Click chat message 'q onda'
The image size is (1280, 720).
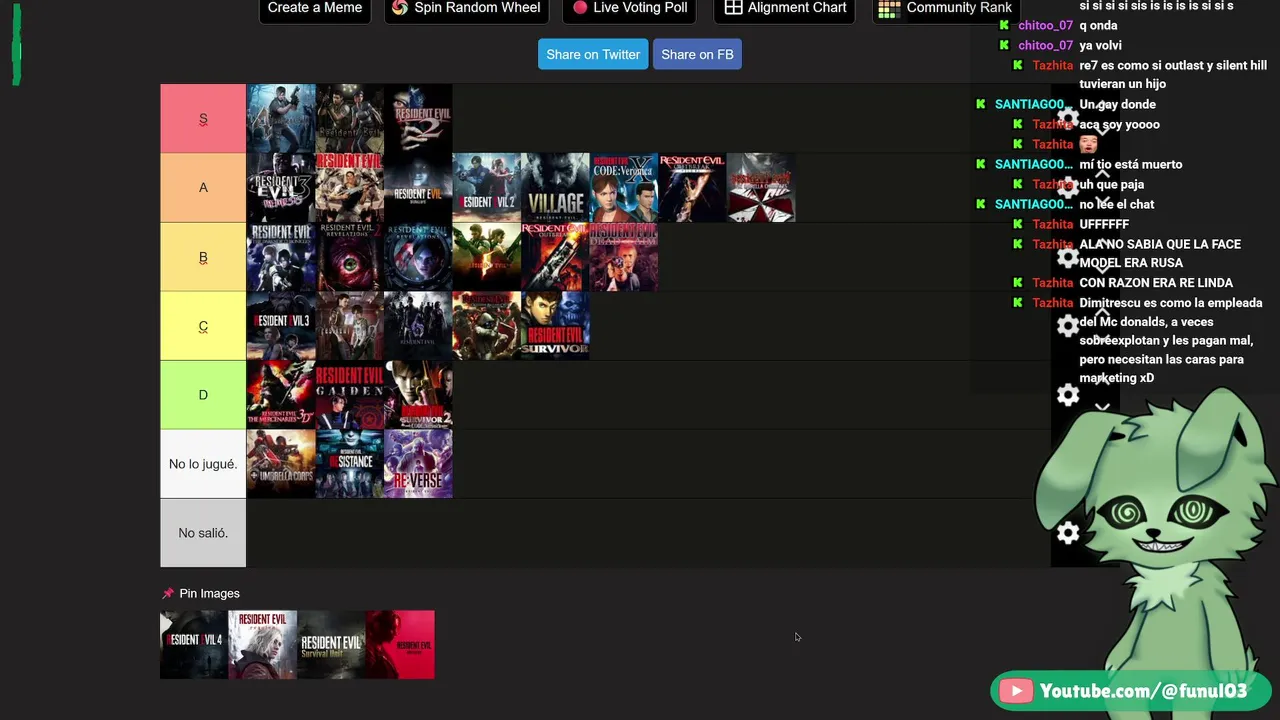pos(1098,25)
